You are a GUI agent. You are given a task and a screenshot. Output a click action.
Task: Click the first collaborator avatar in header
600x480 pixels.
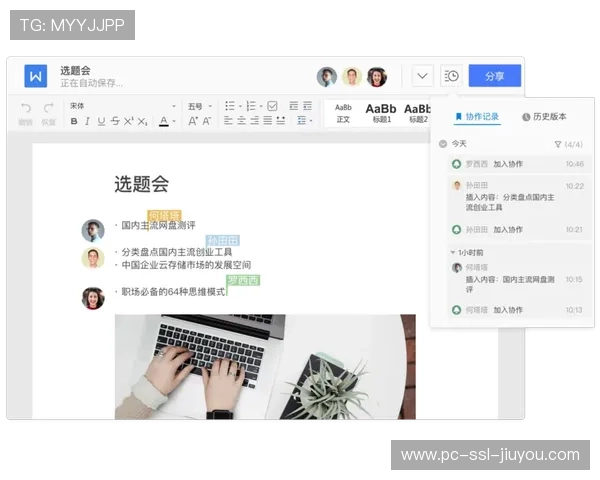(326, 77)
